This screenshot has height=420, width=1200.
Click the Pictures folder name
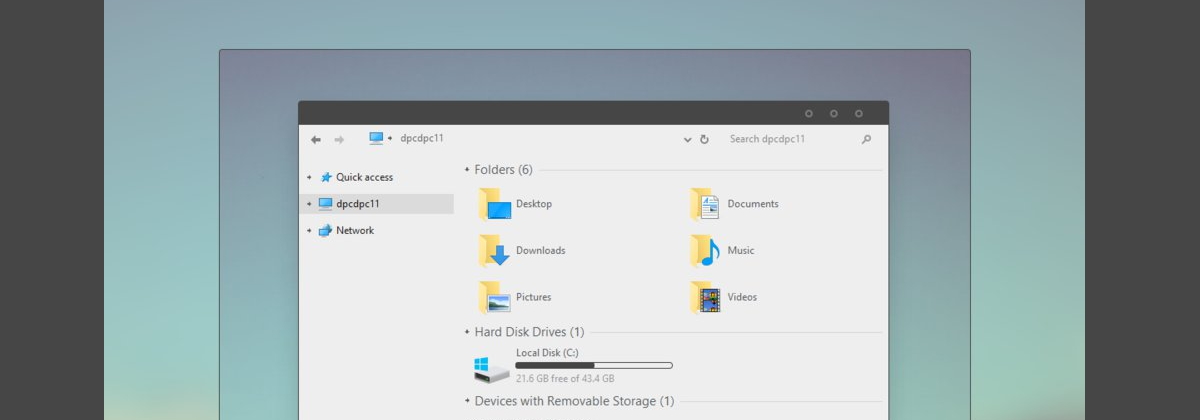[x=534, y=297]
